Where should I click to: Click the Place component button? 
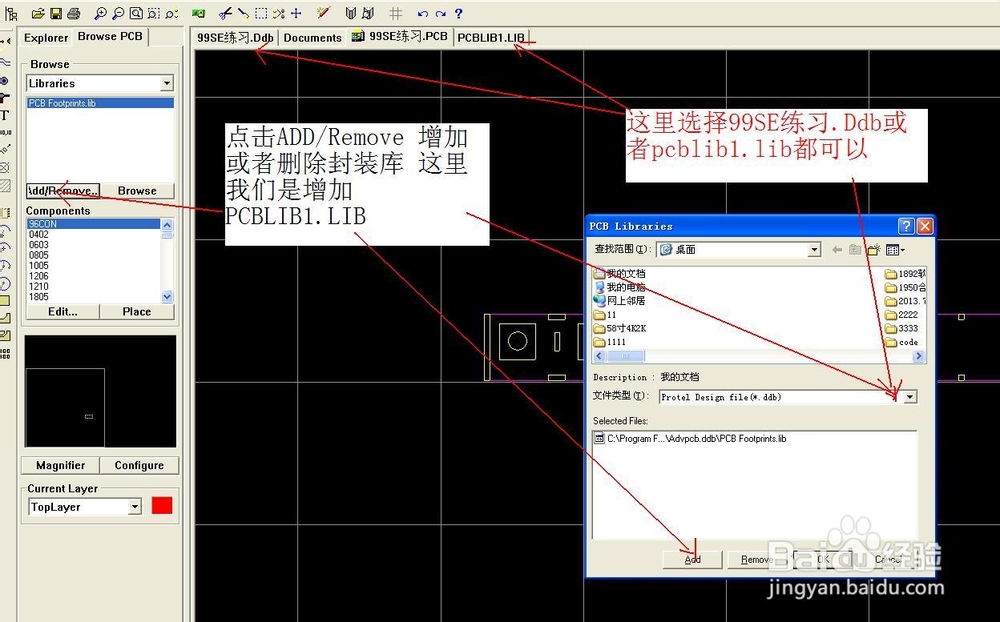tap(137, 312)
